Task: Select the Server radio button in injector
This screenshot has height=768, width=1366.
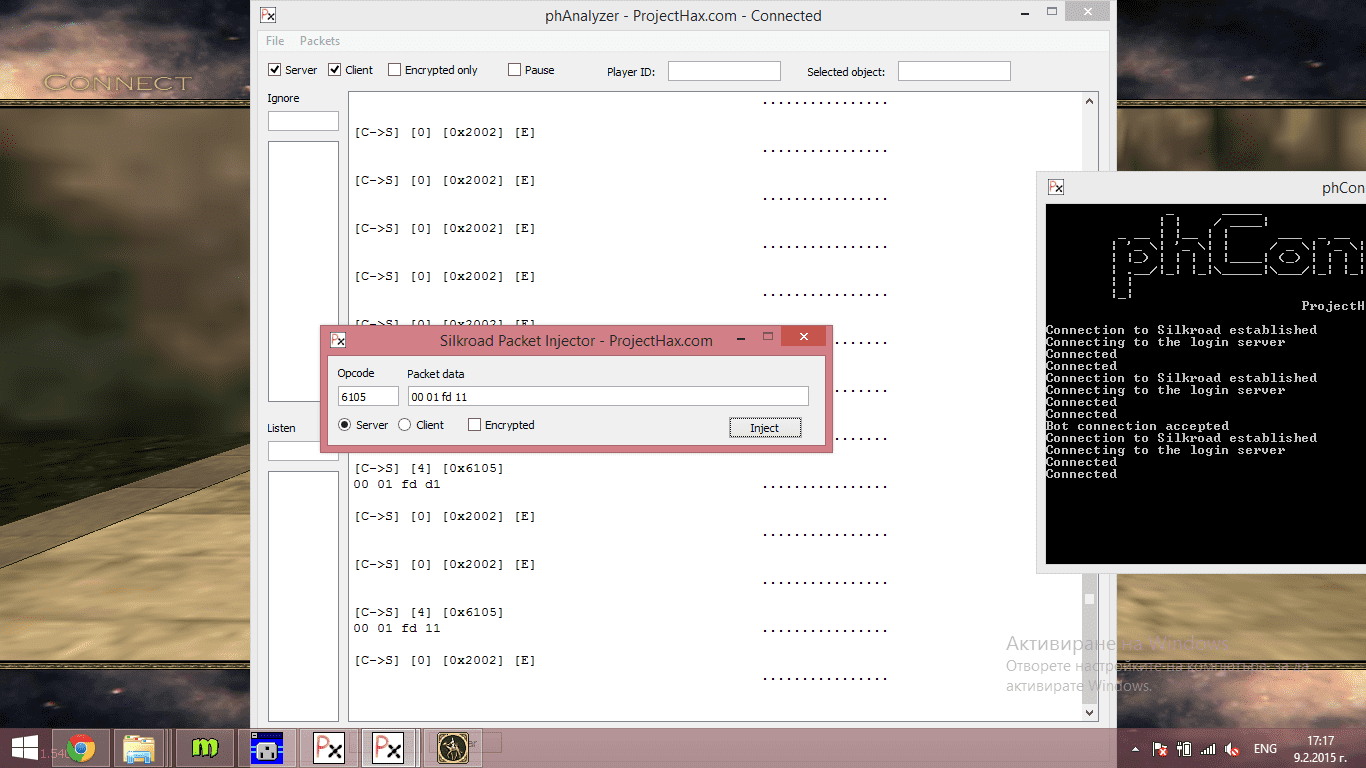Action: click(364, 425)
